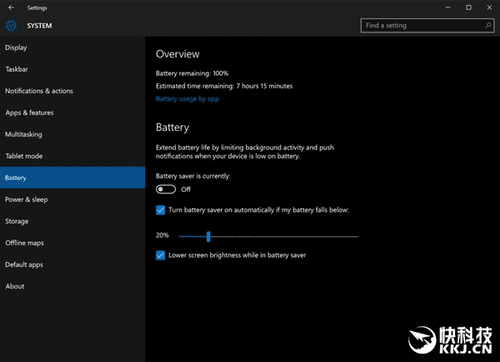Uncheck Lower screen brightness in battery saver
Image resolution: width=500 pixels, height=362 pixels.
pos(160,255)
